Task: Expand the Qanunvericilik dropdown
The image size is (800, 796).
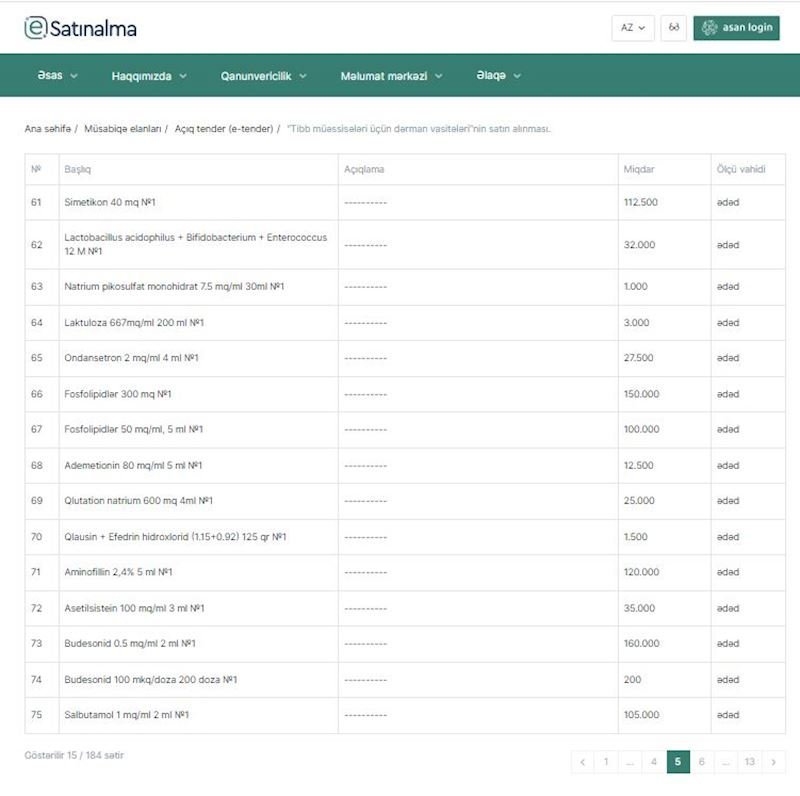Action: (x=263, y=76)
